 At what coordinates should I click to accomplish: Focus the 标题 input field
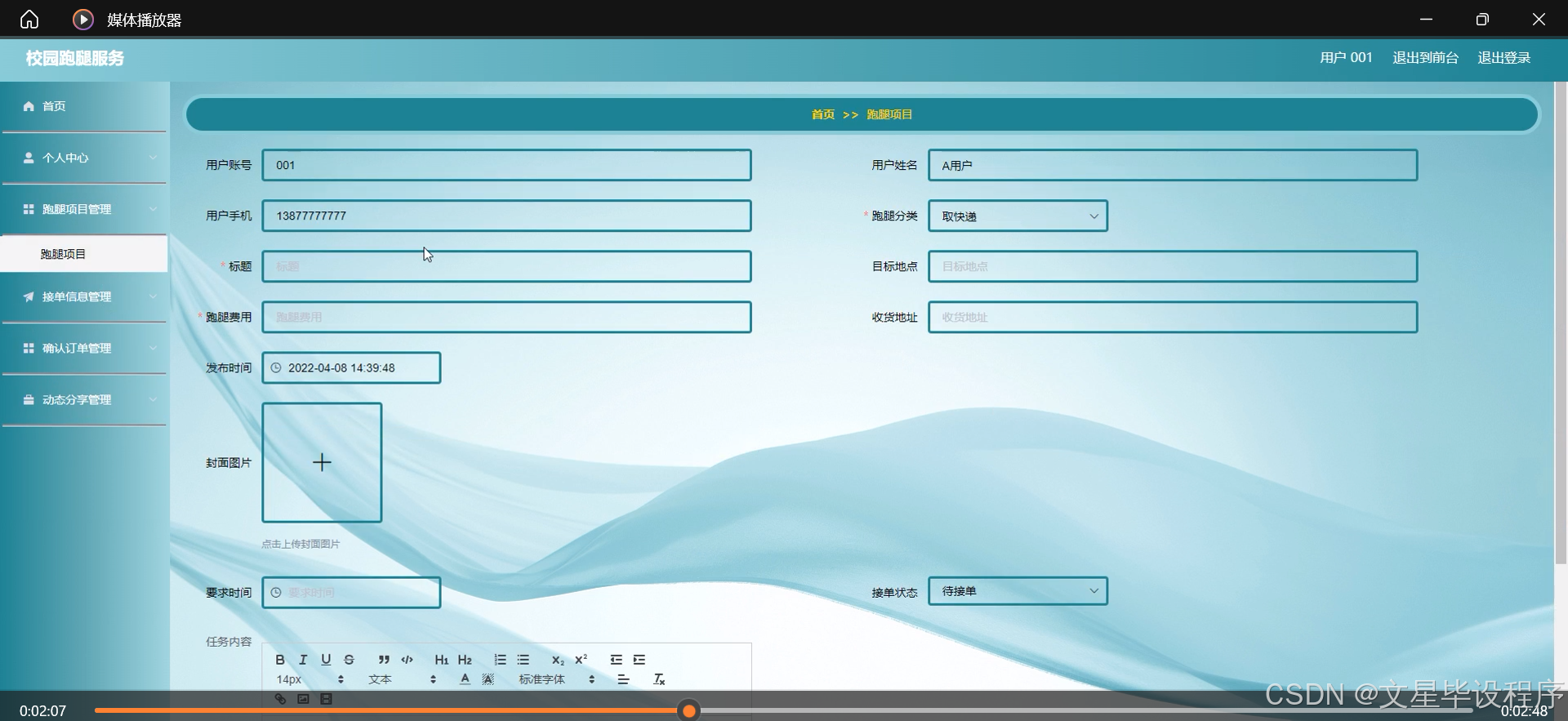click(506, 266)
